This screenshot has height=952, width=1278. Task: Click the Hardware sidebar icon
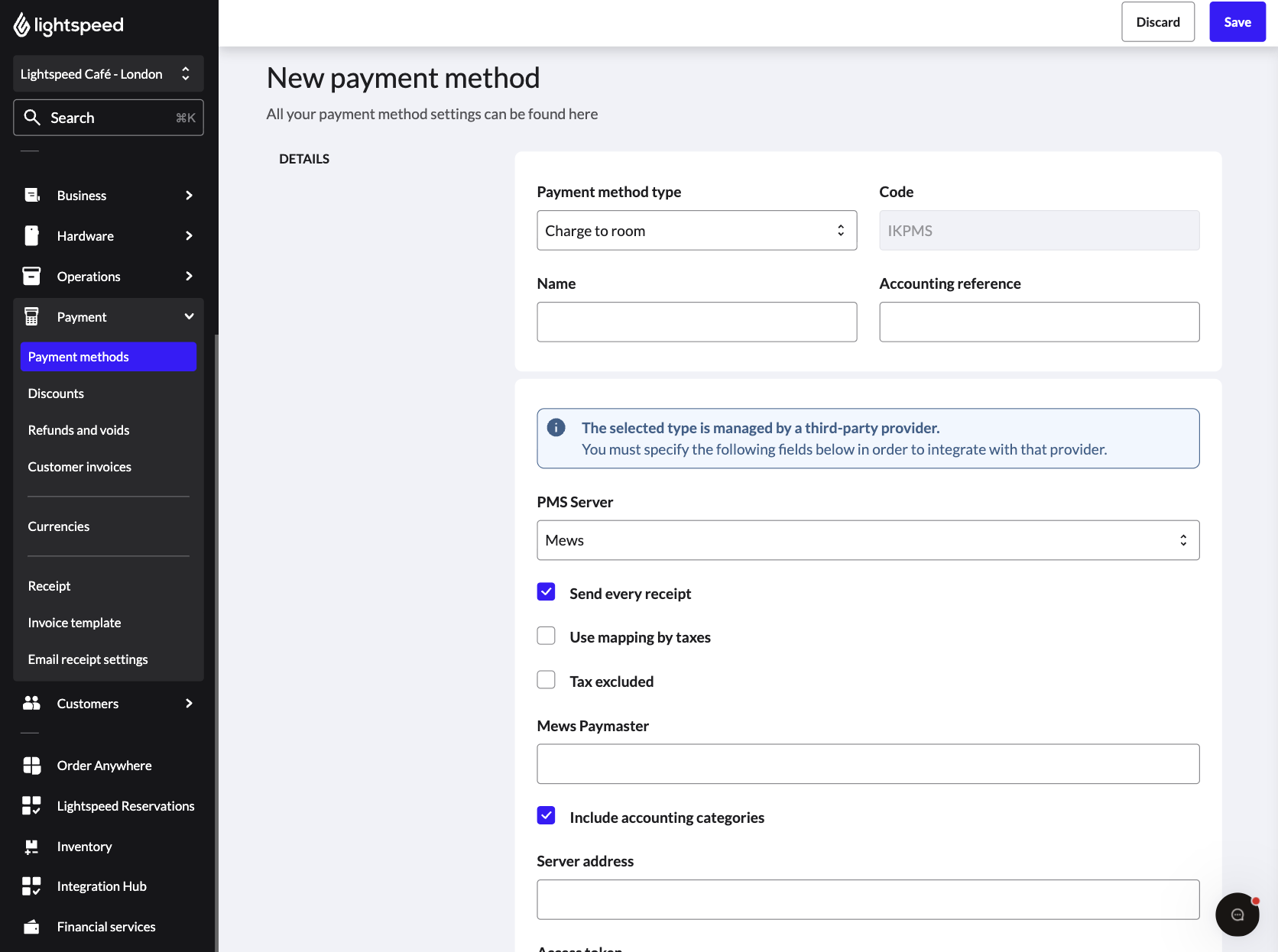point(31,235)
